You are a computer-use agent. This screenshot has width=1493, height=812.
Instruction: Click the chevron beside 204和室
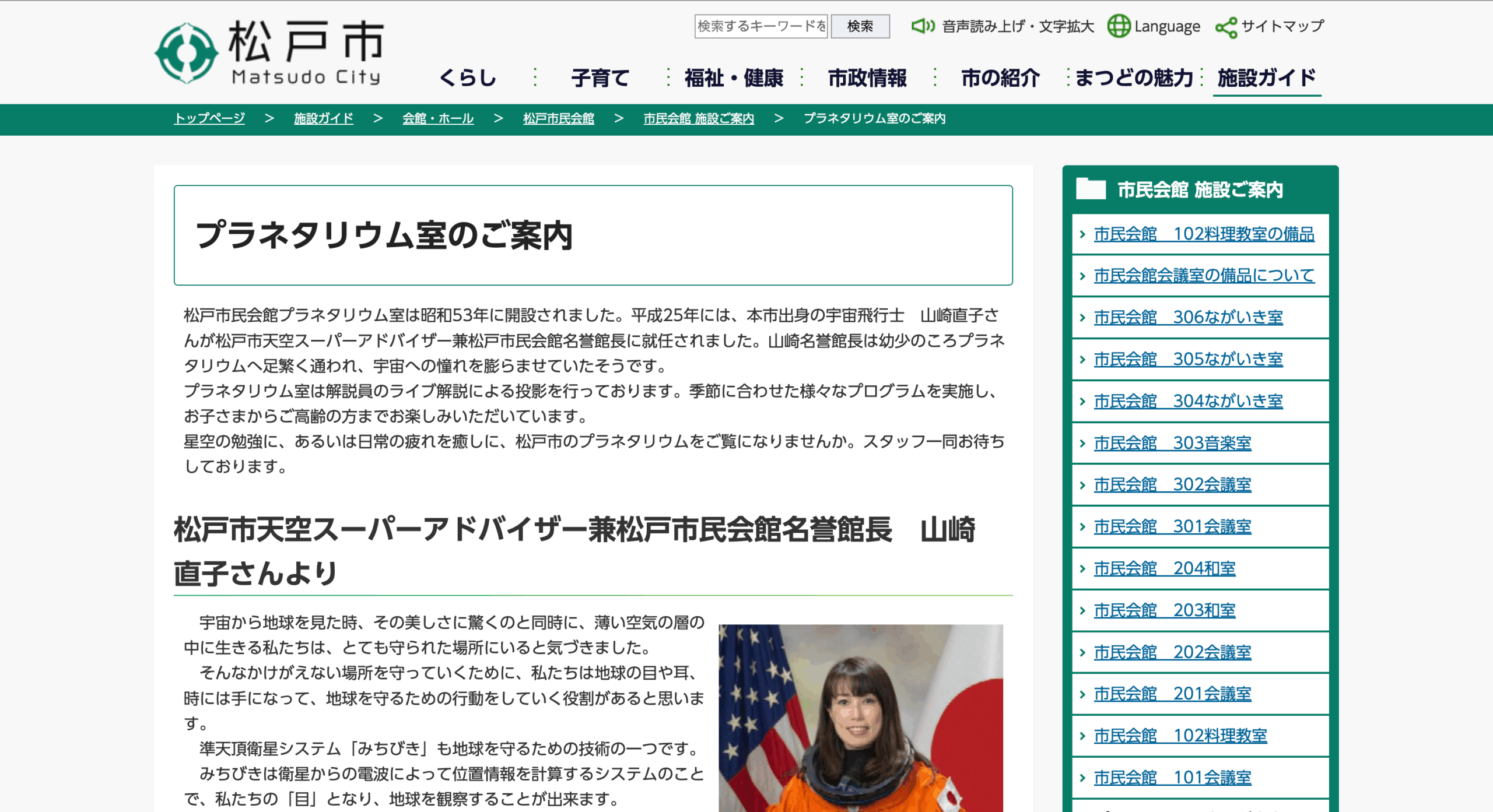(1082, 569)
